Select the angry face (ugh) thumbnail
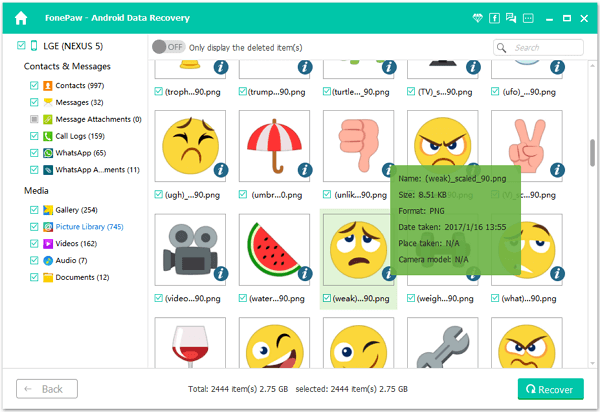Screen dimensions: 600x412 click(x=190, y=146)
